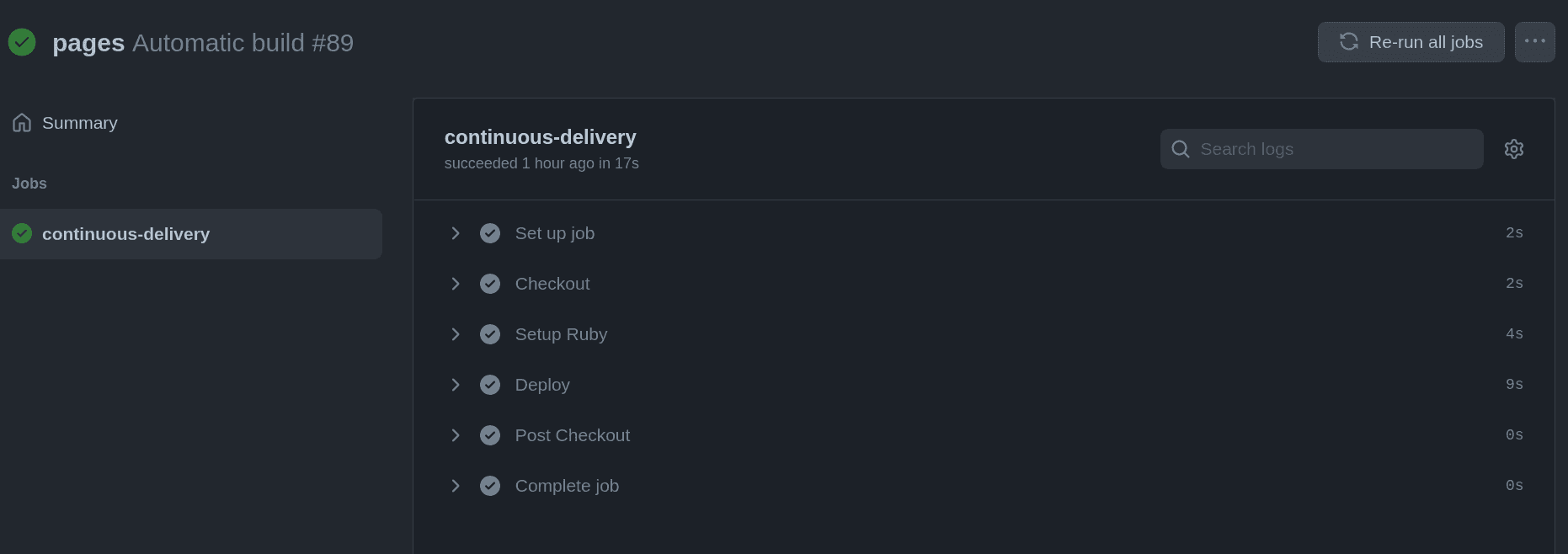Expand the Setup Ruby step logs
1568x554 pixels.
456,334
